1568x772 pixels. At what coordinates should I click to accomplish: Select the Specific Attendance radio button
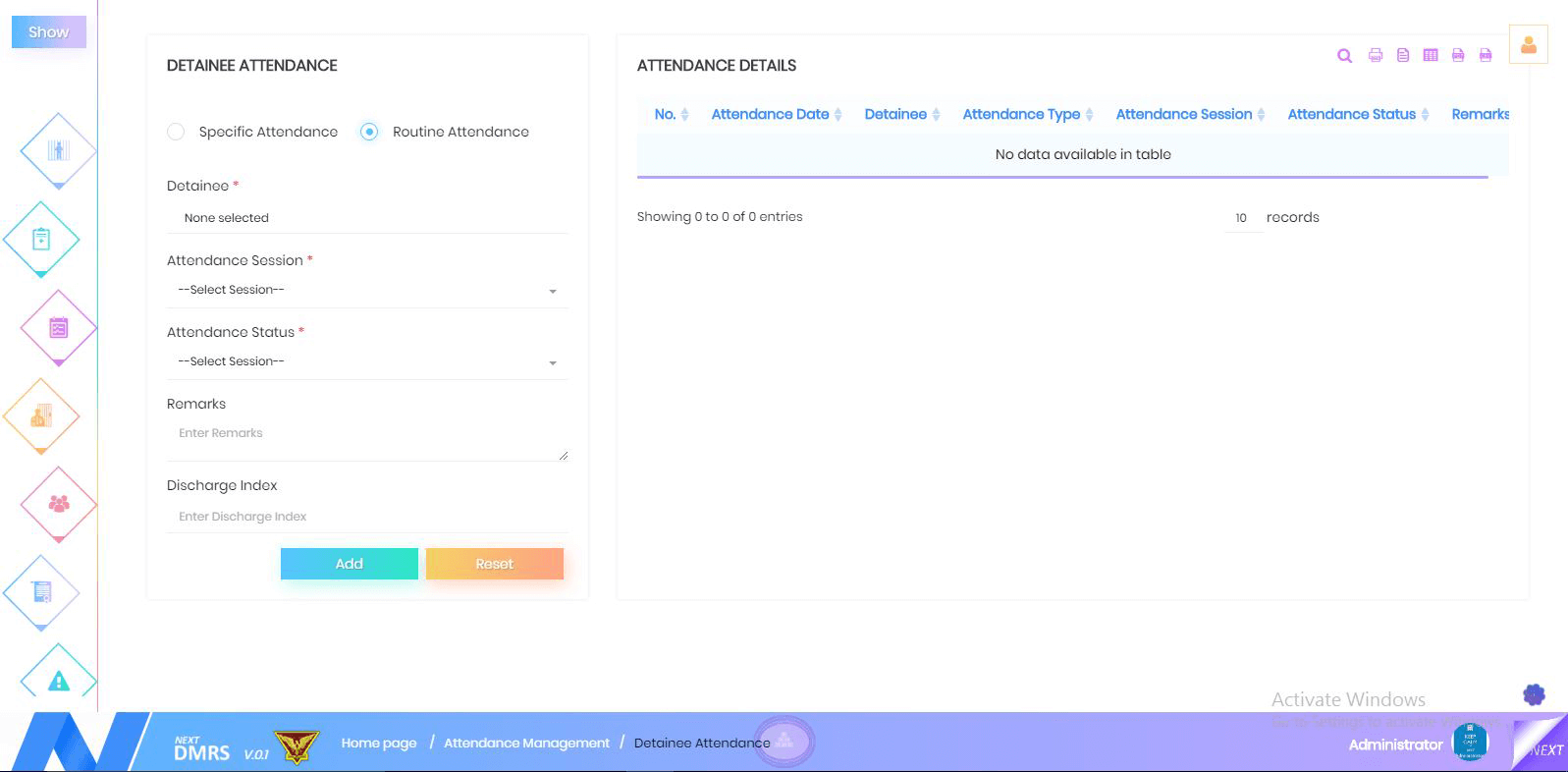176,132
